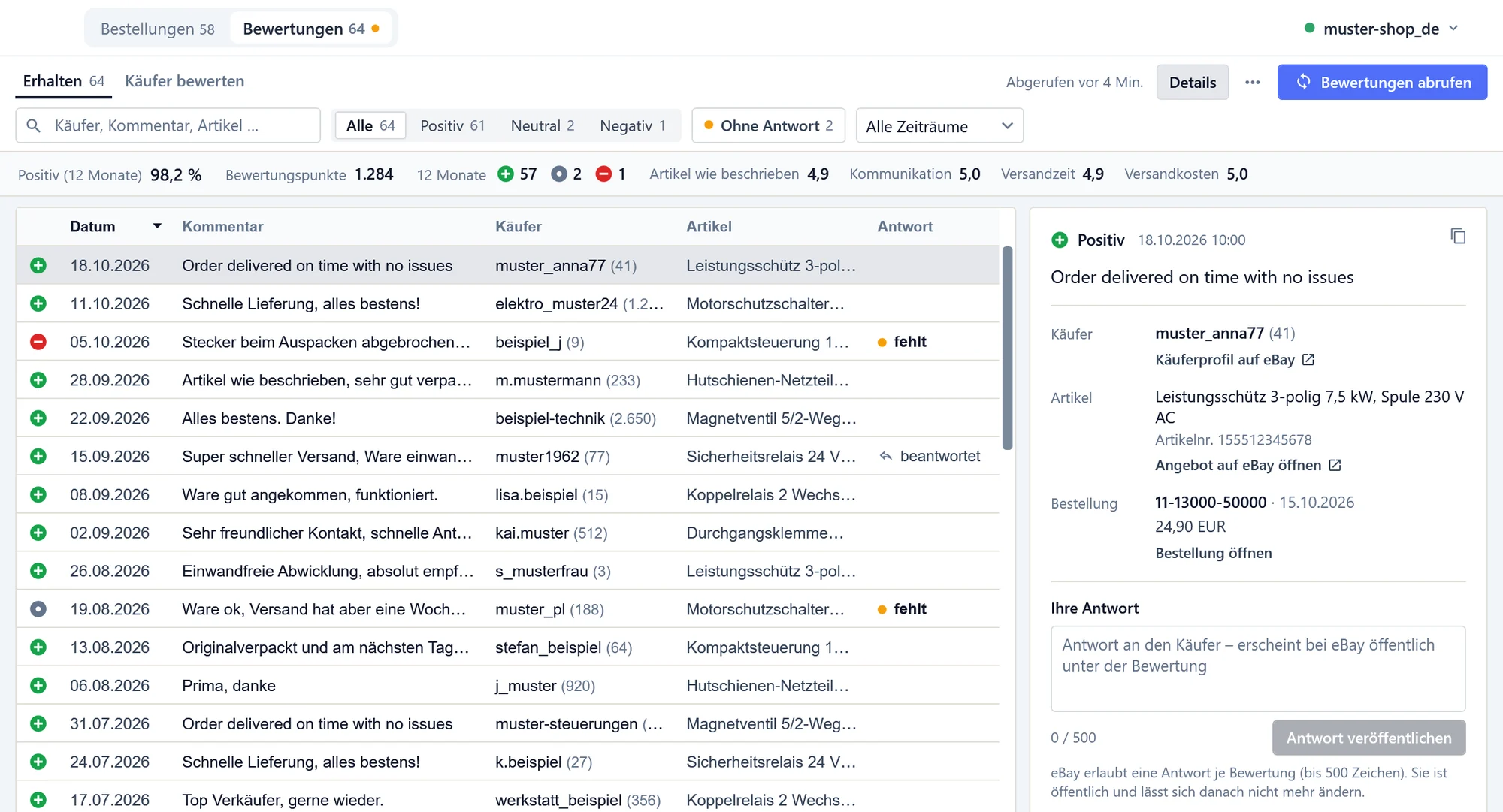Select the comment 'Alles bestens. Danke!'

259,418
